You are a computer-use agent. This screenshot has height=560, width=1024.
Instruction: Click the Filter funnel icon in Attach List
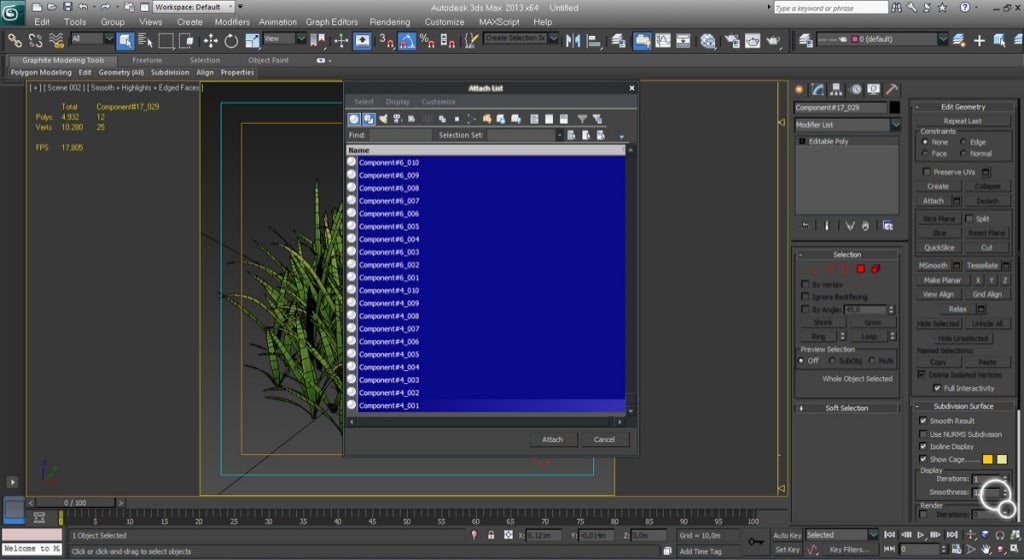pos(582,119)
